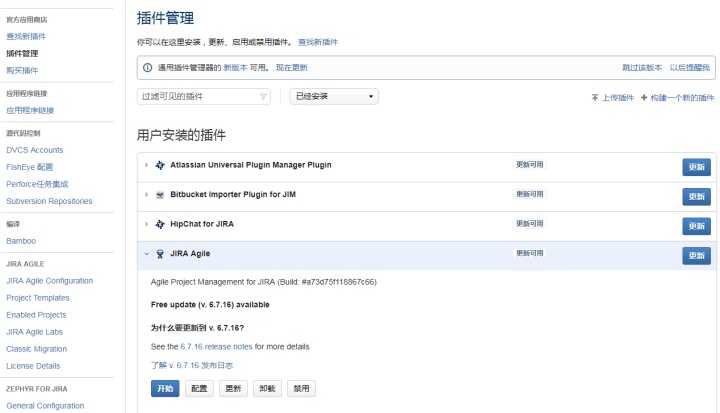This screenshot has height=413, width=720.
Task: Update the Atlassian Universal Plugin Manager plugin
Action: point(696,167)
